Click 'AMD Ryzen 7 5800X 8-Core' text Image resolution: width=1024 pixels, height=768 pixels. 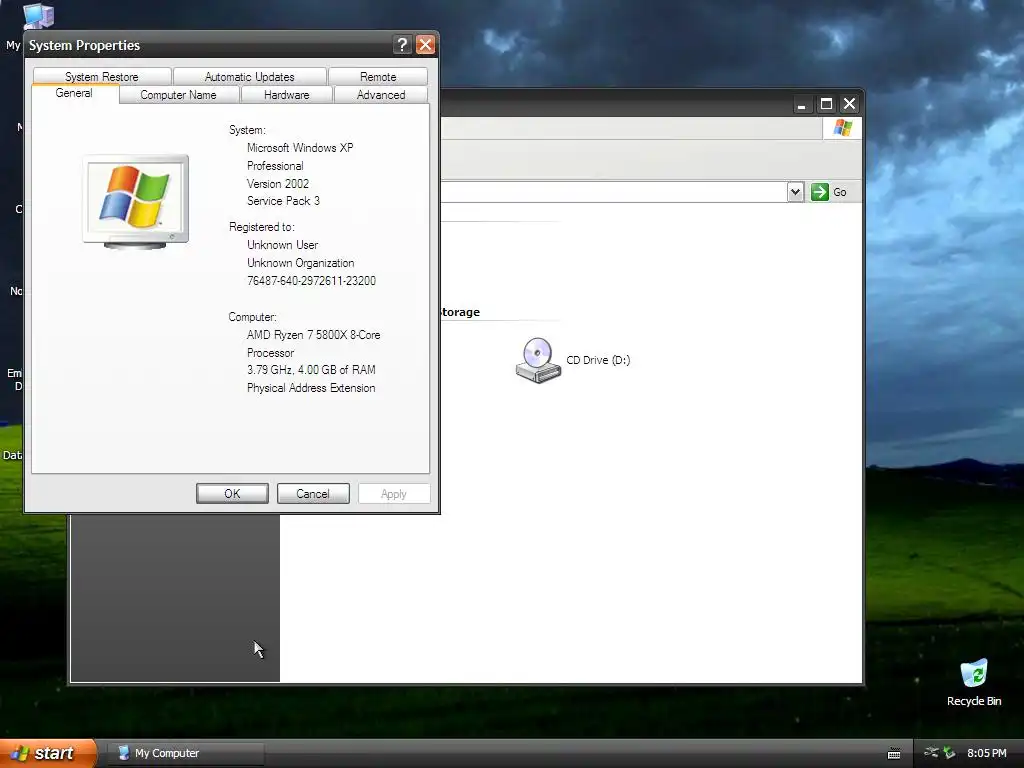click(x=313, y=335)
